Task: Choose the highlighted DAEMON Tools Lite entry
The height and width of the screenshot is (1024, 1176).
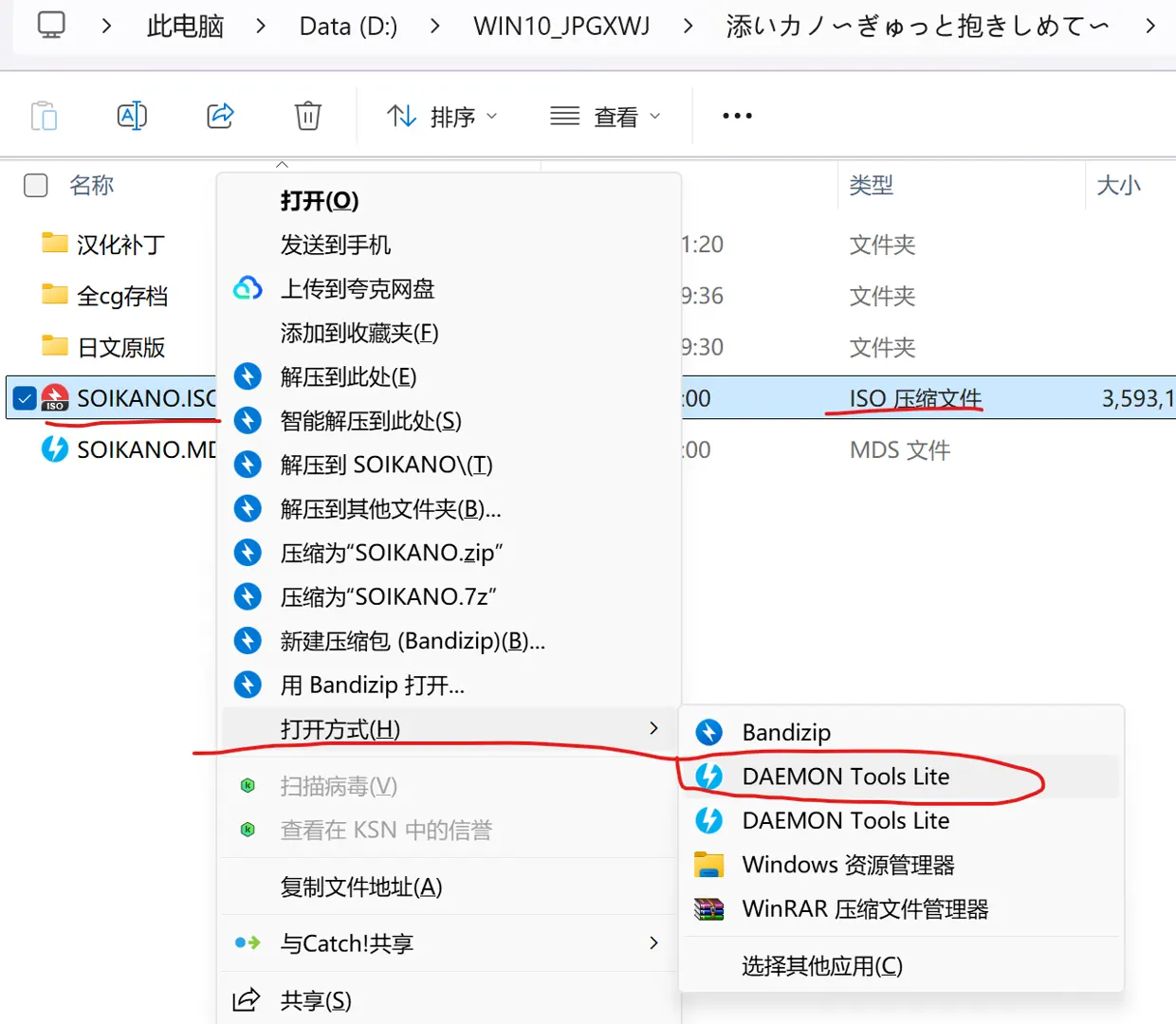Action: (x=901, y=777)
